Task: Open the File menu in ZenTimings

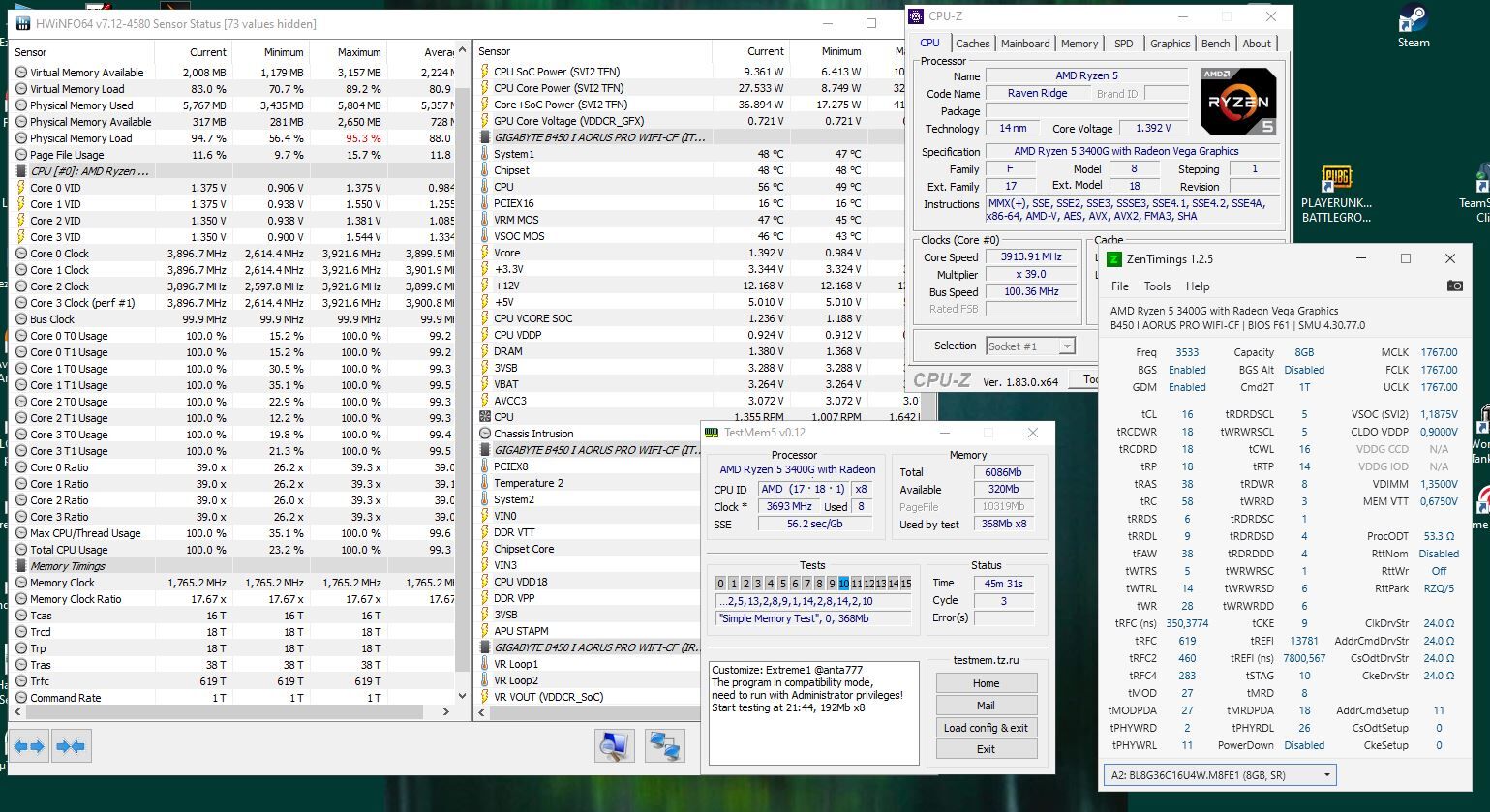Action: (x=1120, y=286)
